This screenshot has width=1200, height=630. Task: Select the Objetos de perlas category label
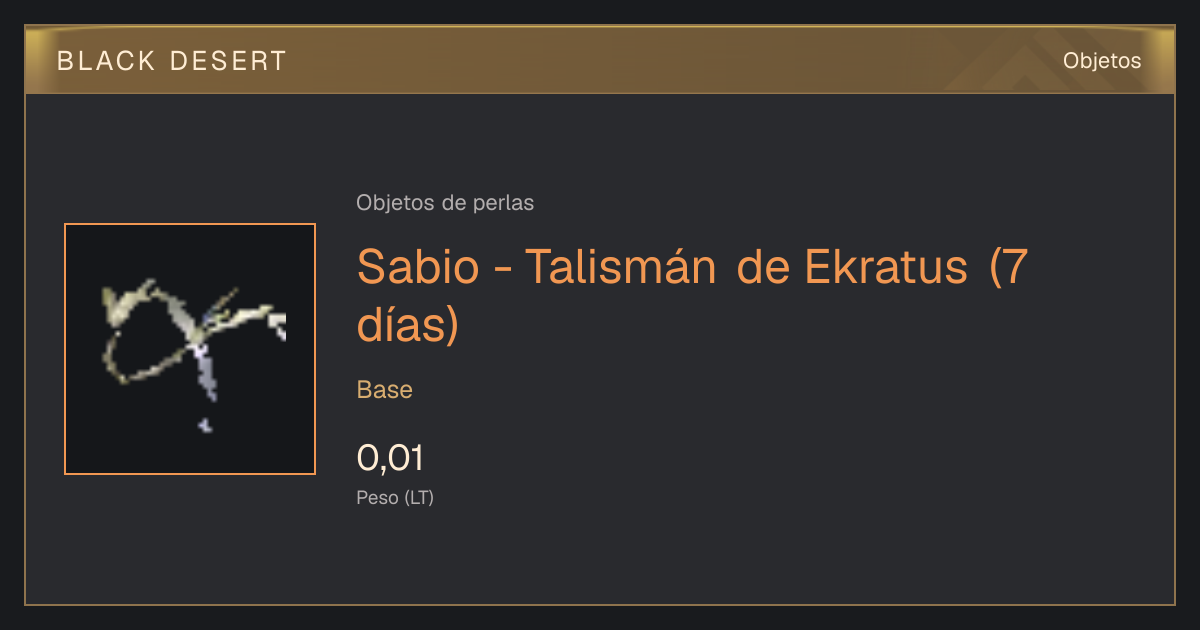(x=445, y=203)
